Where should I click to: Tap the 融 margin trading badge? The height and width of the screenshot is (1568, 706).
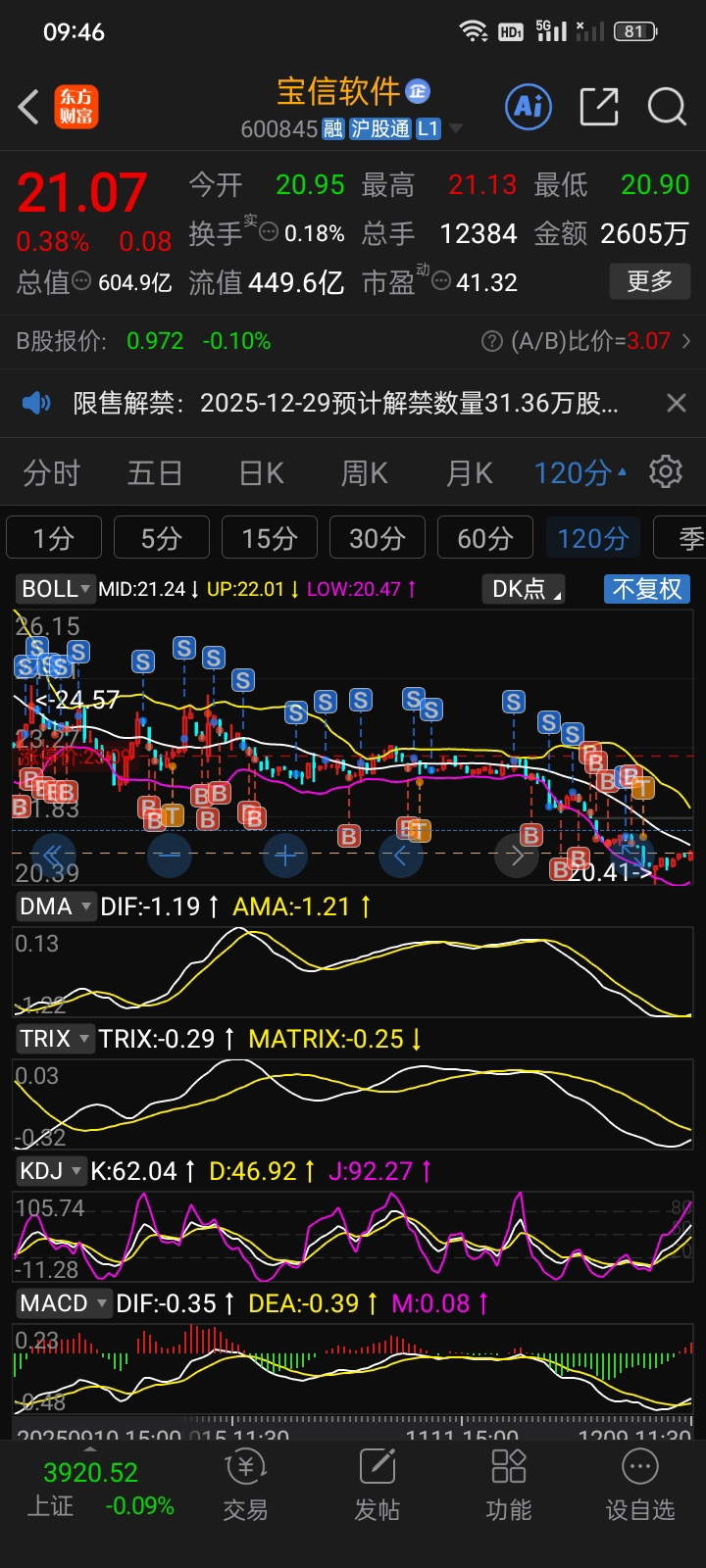(x=332, y=129)
